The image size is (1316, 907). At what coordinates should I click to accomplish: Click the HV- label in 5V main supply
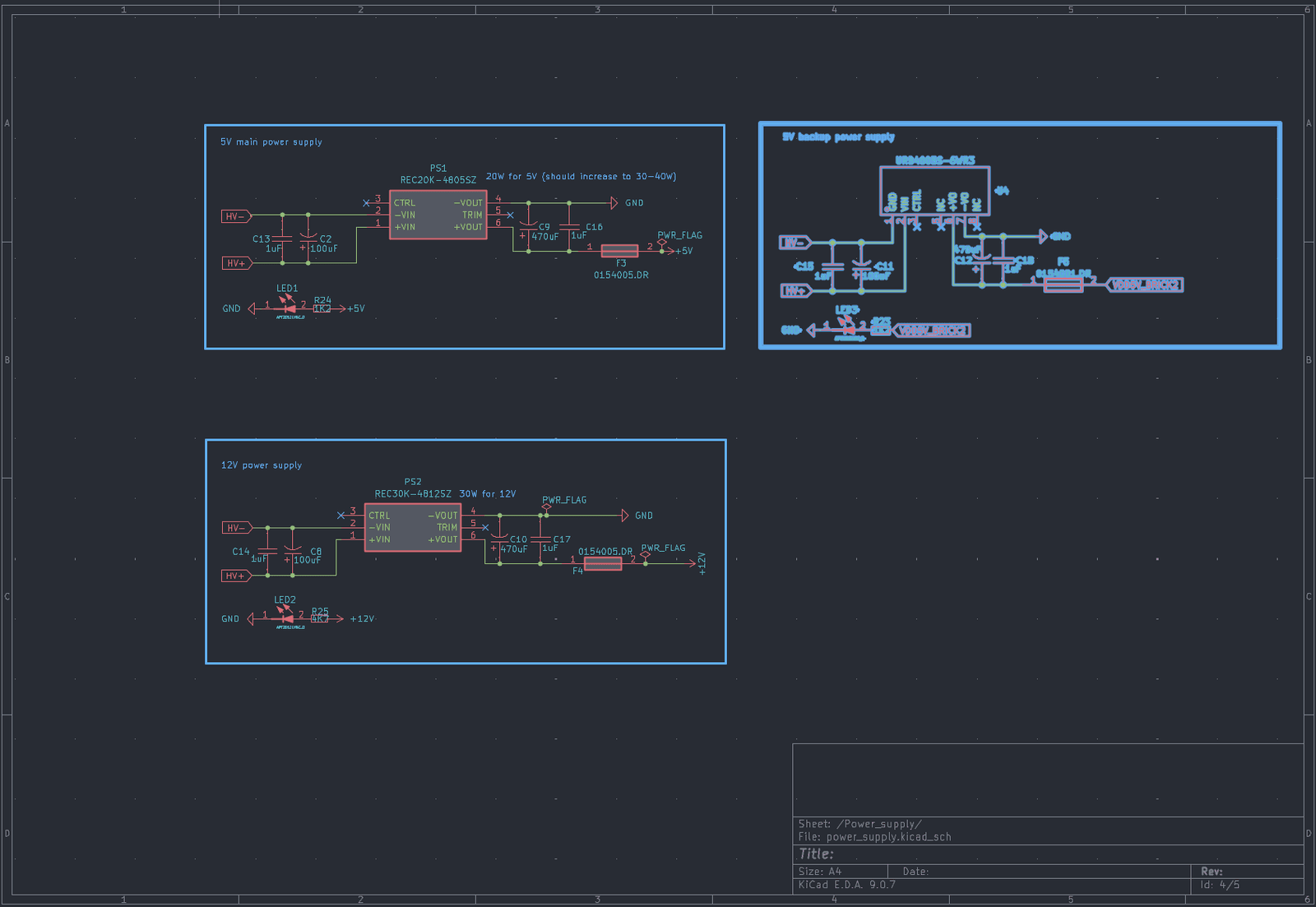[x=237, y=216]
